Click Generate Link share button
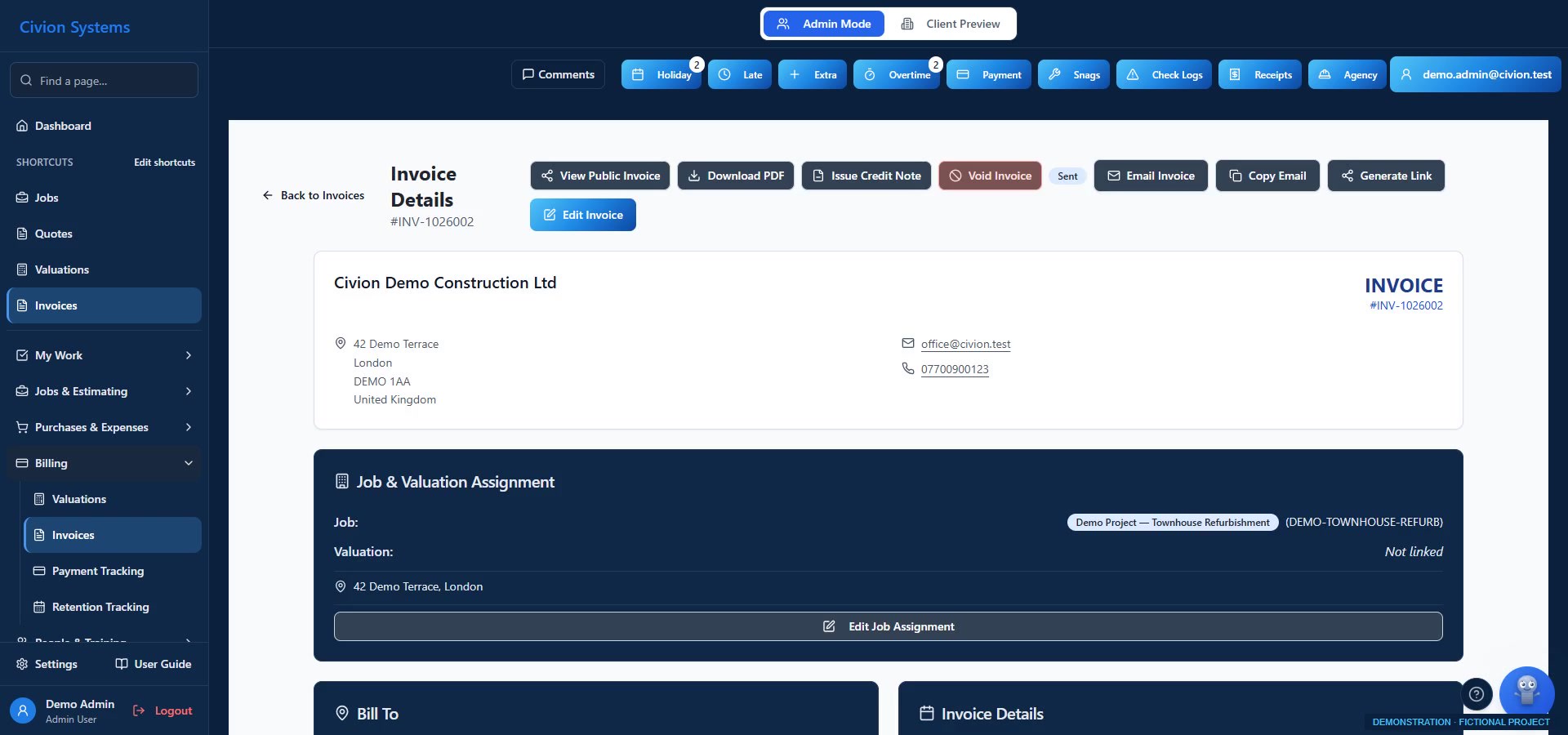The height and width of the screenshot is (735, 1568). coord(1386,176)
